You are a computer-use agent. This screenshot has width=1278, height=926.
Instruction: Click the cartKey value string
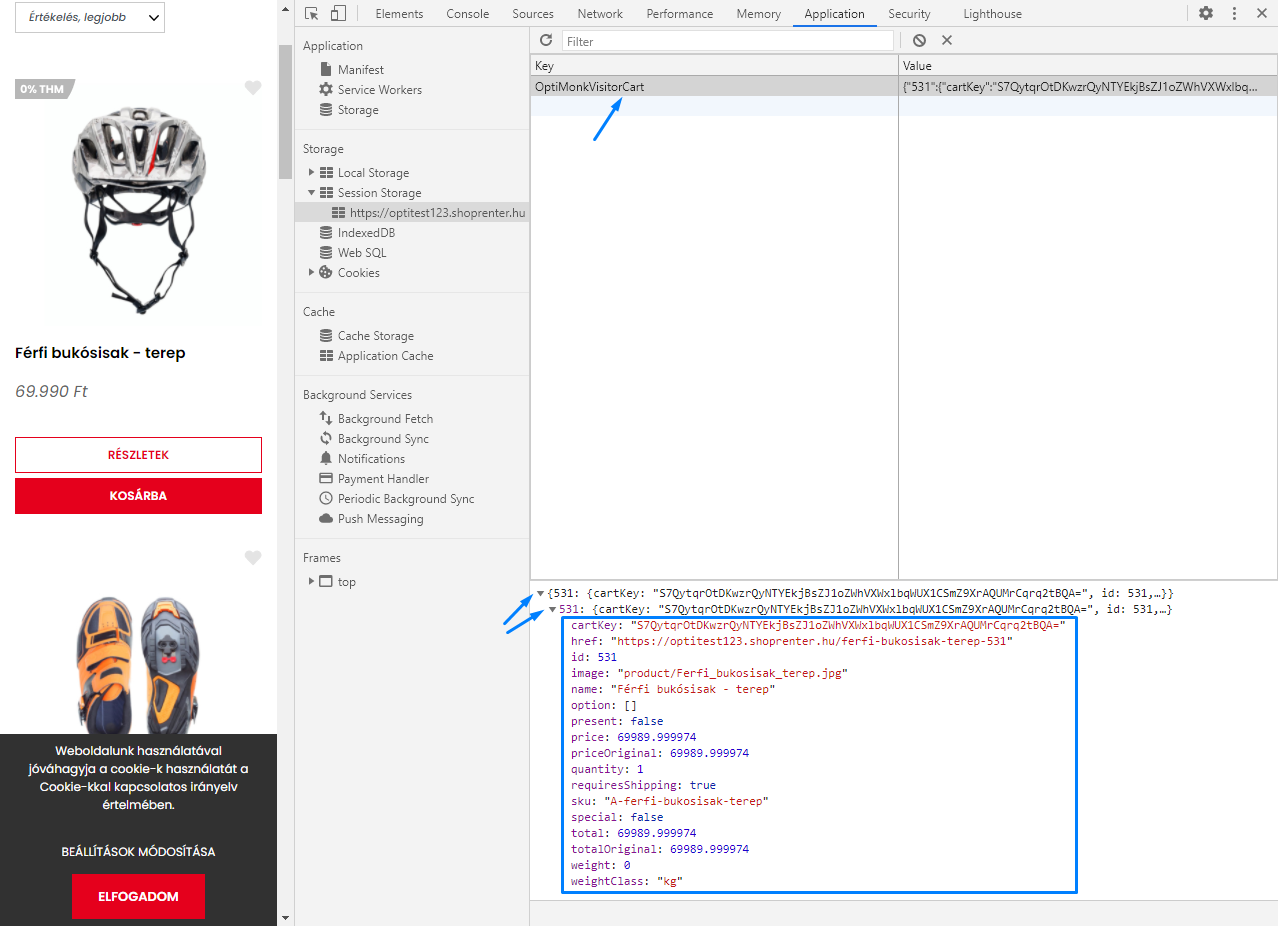tap(848, 625)
